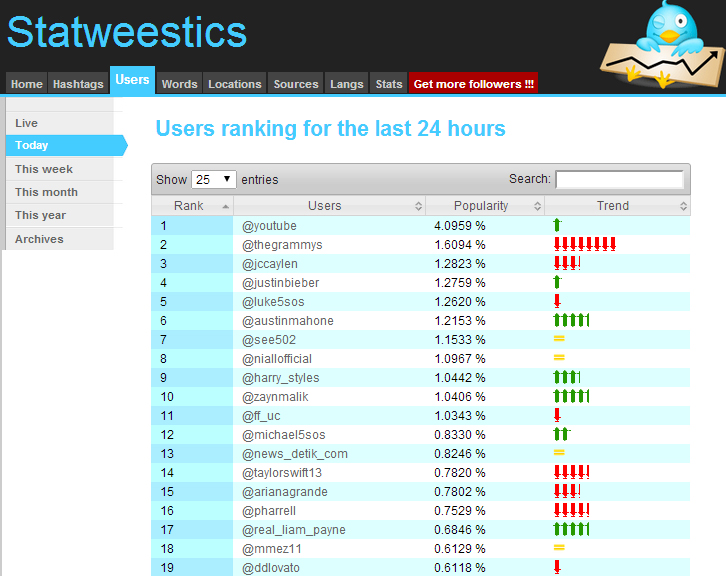This screenshot has width=726, height=576.
Task: Open the @harry_styles user link
Action: [x=280, y=377]
